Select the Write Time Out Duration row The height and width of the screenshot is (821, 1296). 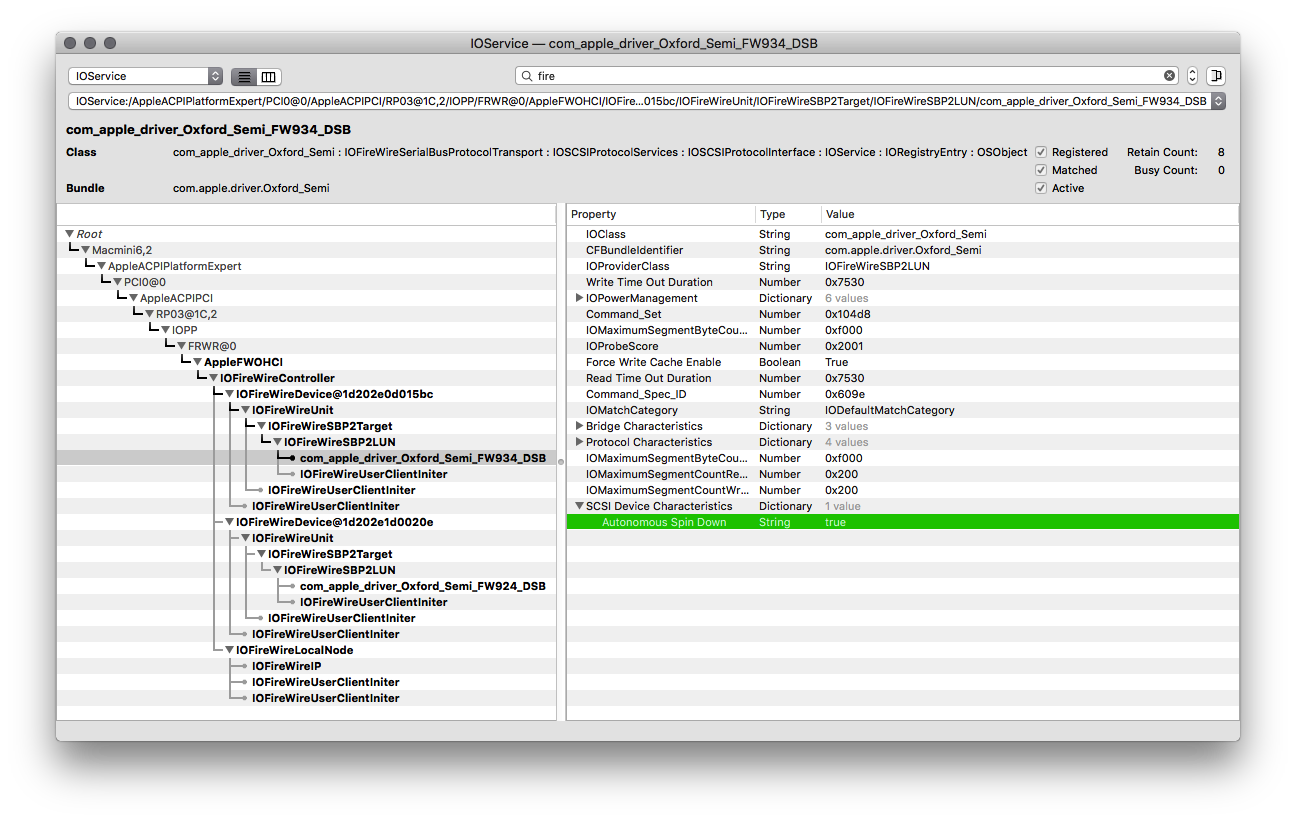tap(903, 282)
